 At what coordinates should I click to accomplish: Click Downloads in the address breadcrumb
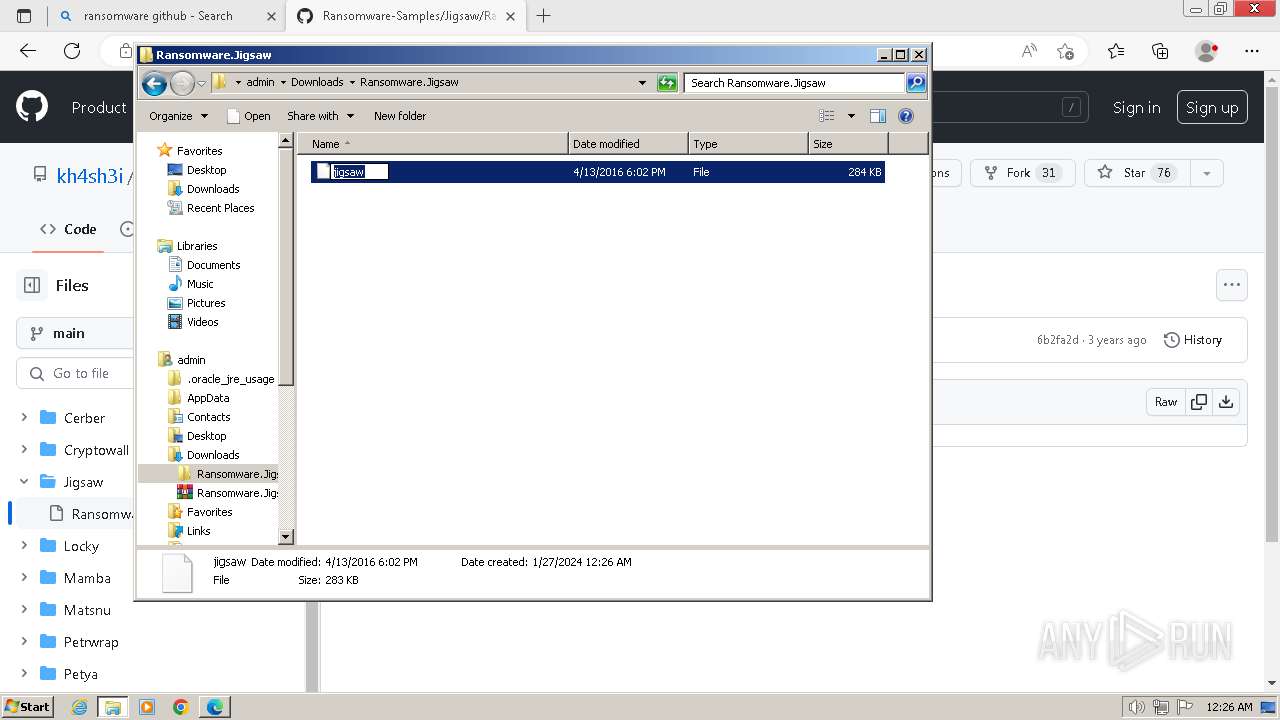click(x=317, y=82)
